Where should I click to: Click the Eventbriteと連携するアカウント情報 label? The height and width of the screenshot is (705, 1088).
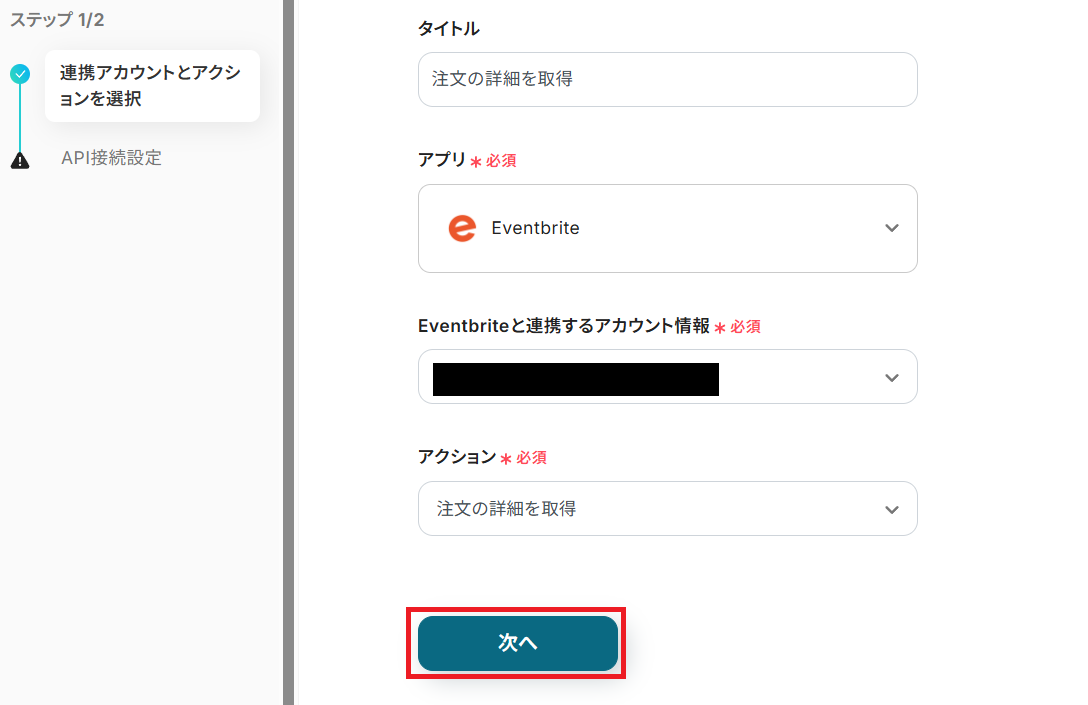[563, 326]
